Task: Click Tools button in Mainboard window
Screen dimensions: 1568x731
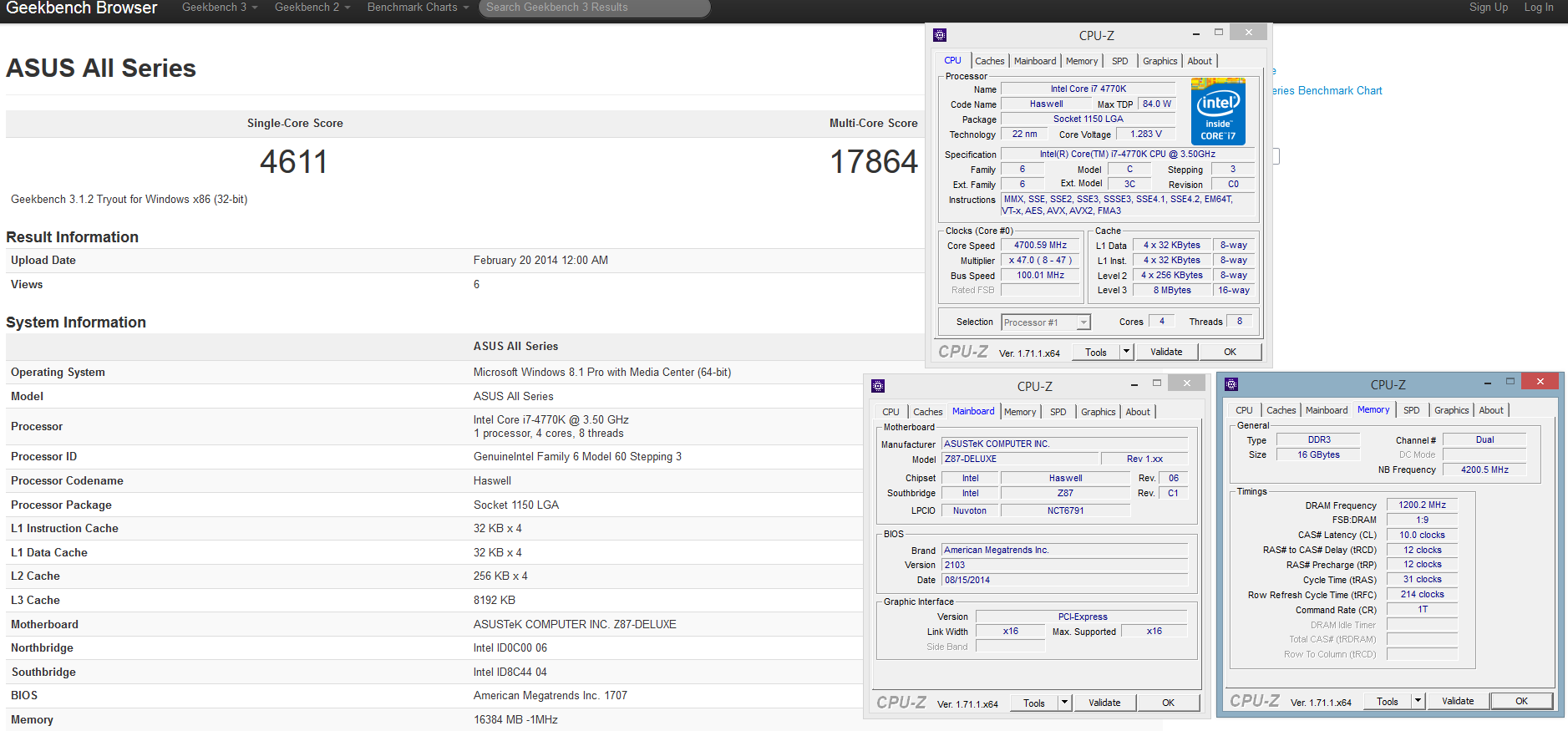Action: (x=1034, y=703)
